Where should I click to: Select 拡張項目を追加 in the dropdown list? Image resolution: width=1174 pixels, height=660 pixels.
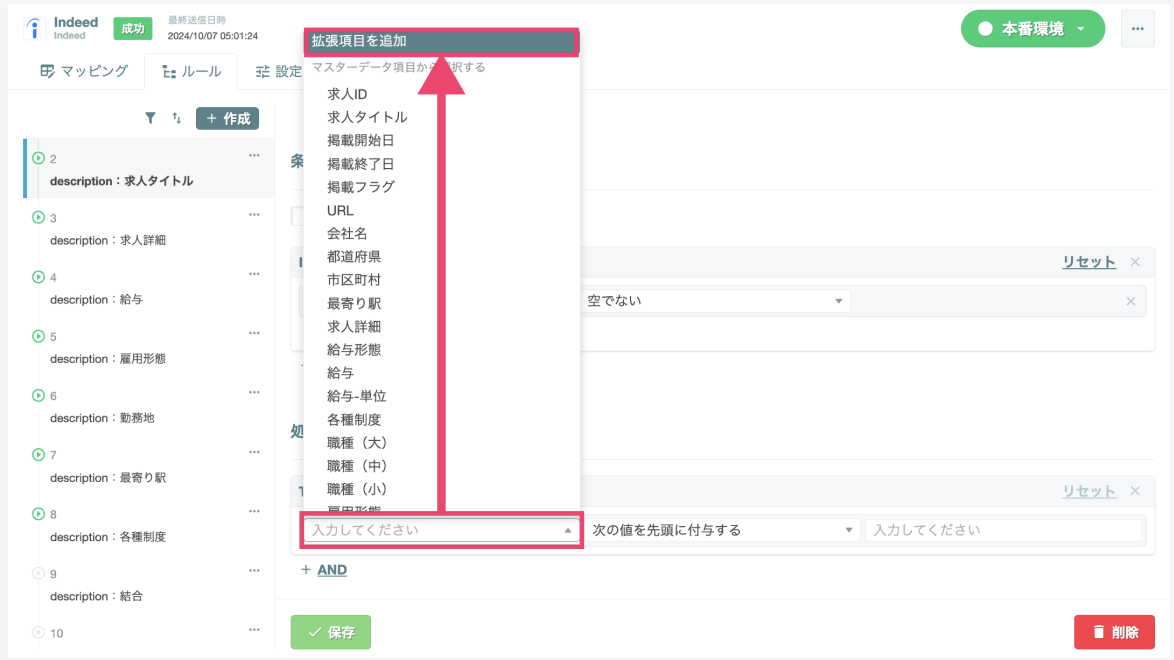pos(441,41)
